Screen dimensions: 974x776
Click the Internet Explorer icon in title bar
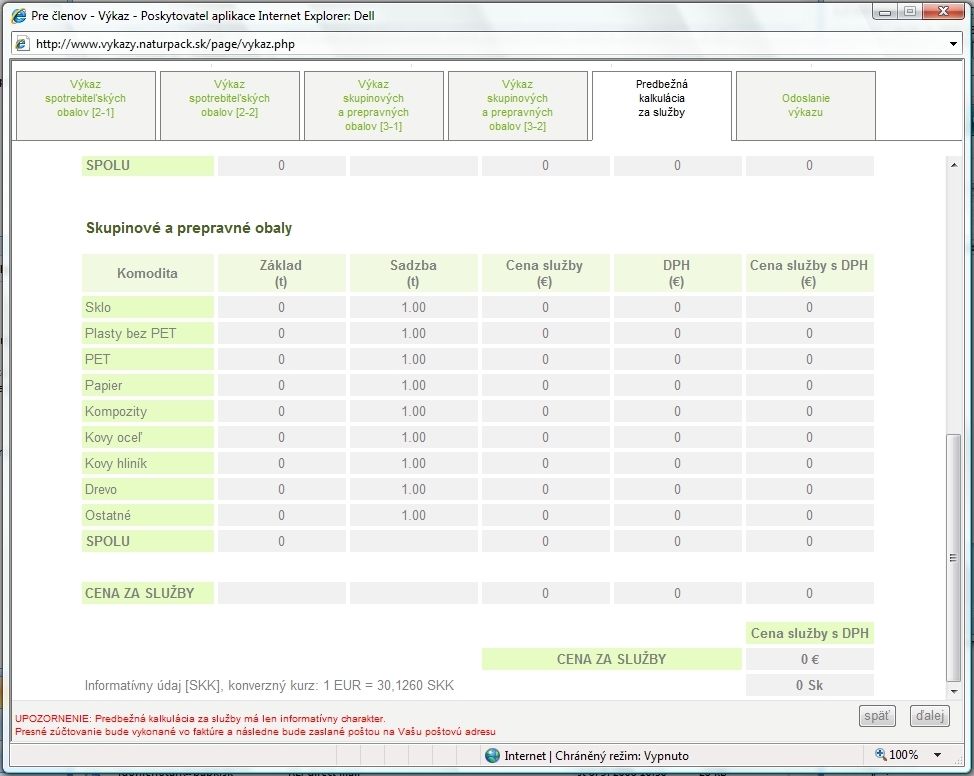coord(18,16)
